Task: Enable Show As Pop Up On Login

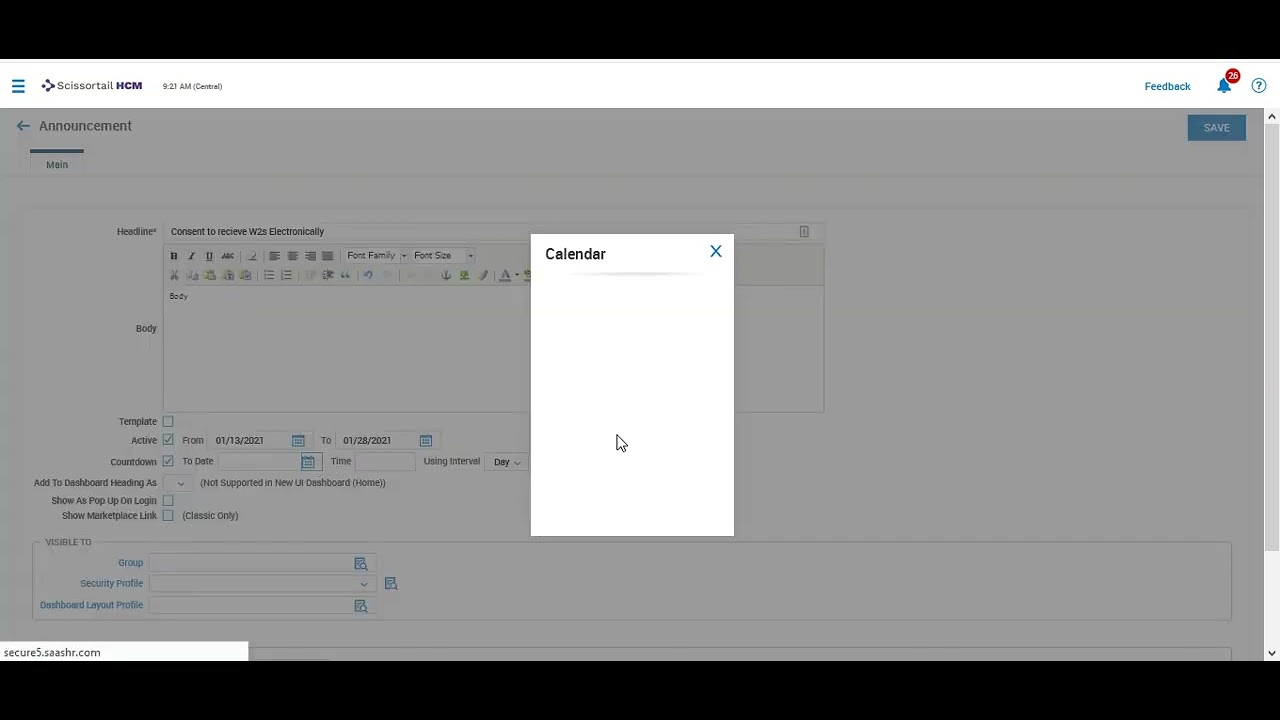Action: click(x=168, y=501)
